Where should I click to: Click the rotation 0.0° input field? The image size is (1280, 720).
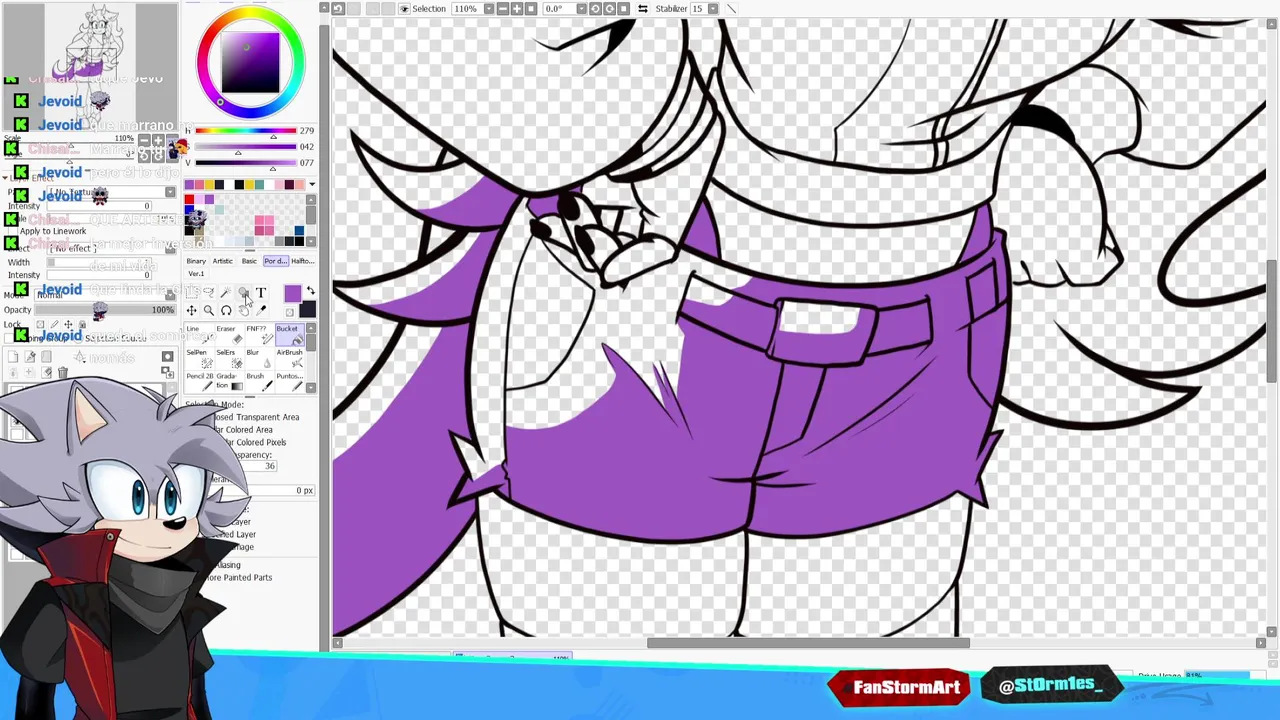tap(559, 8)
